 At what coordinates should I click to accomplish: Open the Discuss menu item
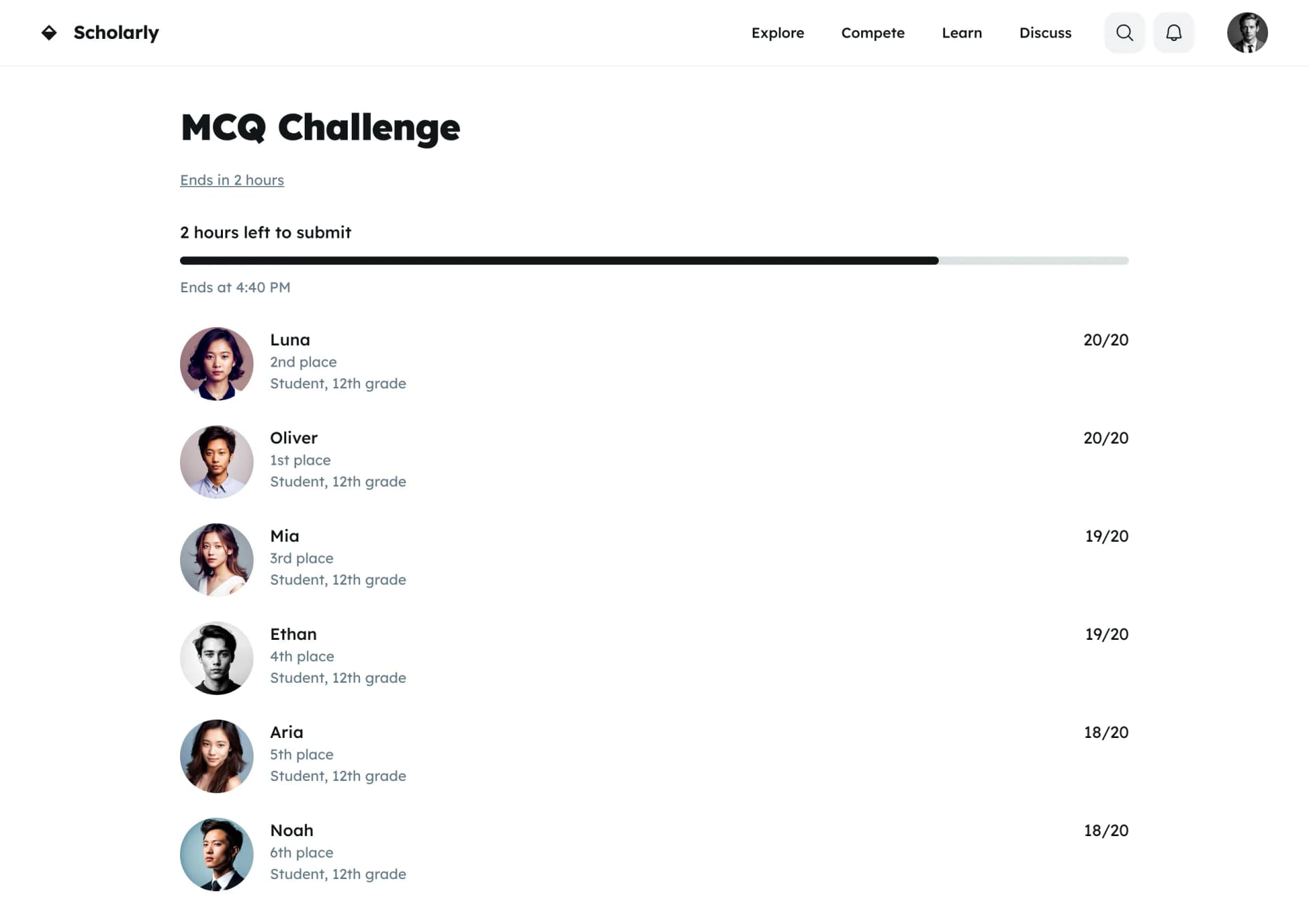coord(1045,33)
